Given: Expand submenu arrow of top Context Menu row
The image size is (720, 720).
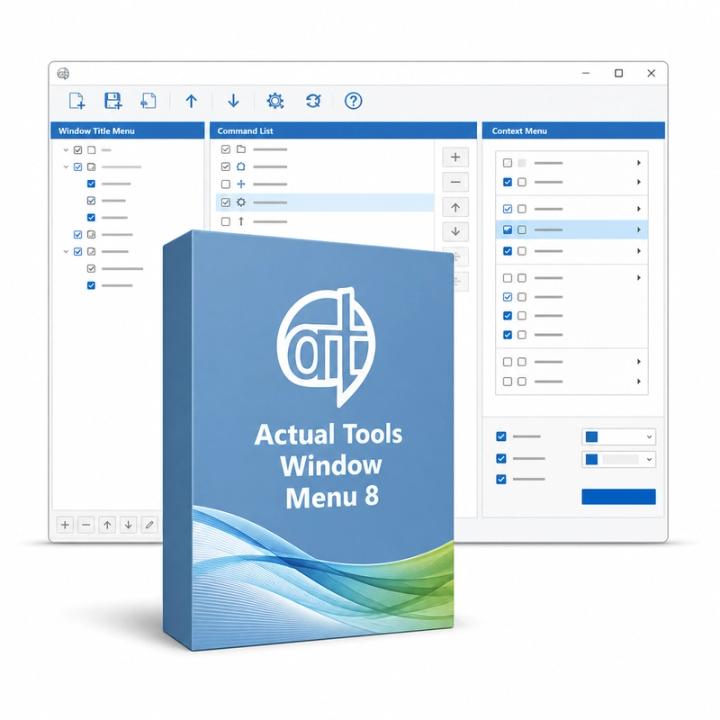Looking at the screenshot, I should (x=639, y=163).
